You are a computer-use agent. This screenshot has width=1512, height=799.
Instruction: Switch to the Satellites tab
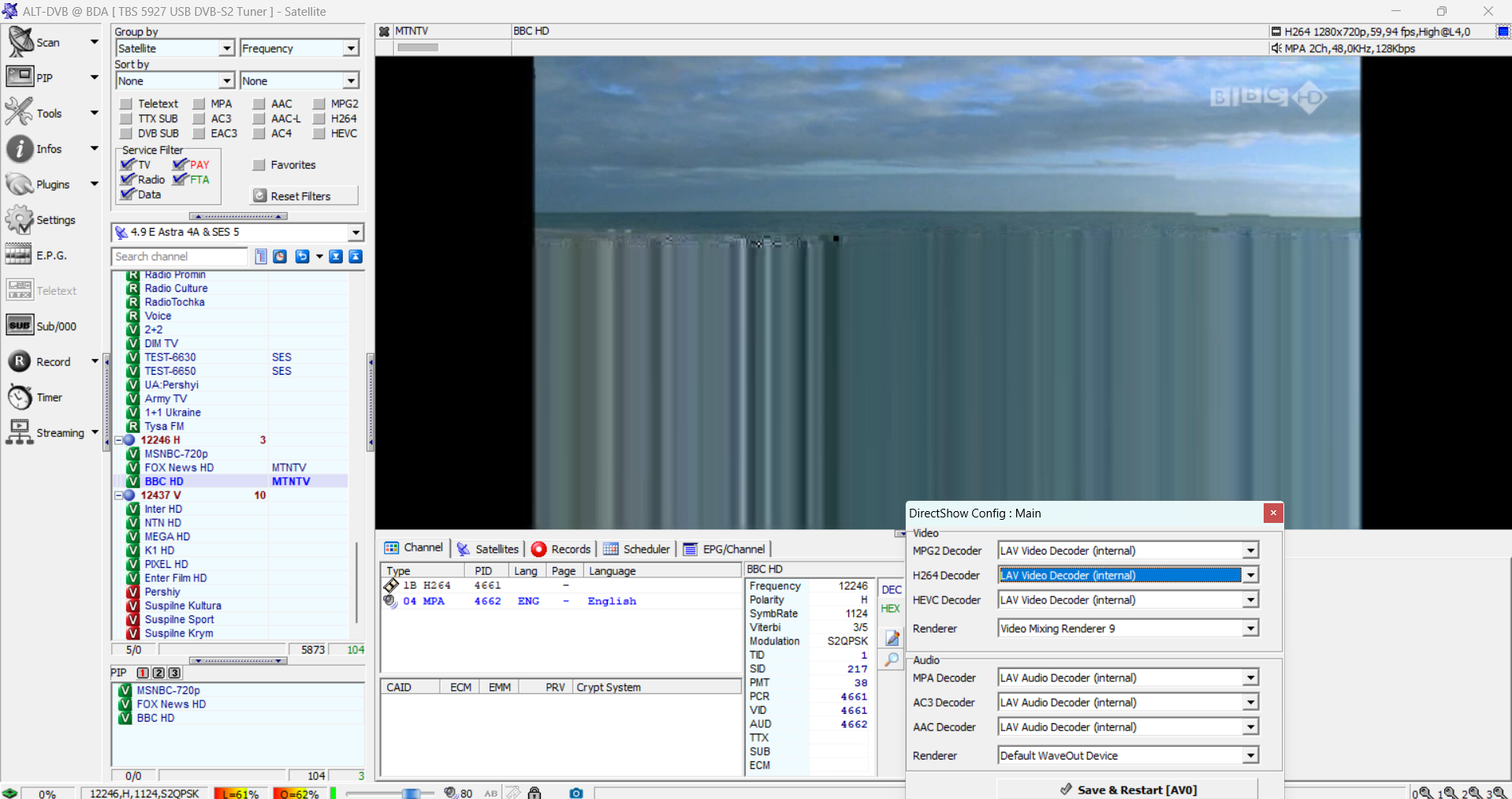click(x=488, y=549)
